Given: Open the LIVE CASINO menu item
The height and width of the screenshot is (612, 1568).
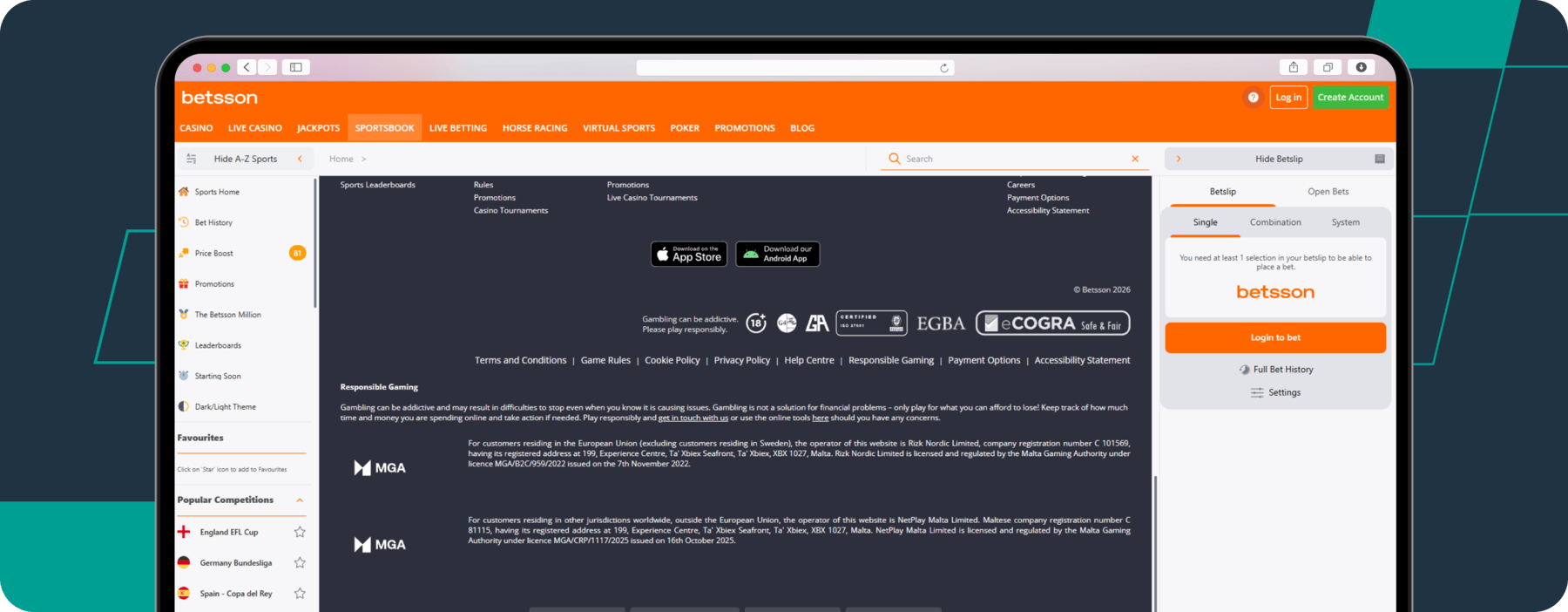Looking at the screenshot, I should pos(255,128).
